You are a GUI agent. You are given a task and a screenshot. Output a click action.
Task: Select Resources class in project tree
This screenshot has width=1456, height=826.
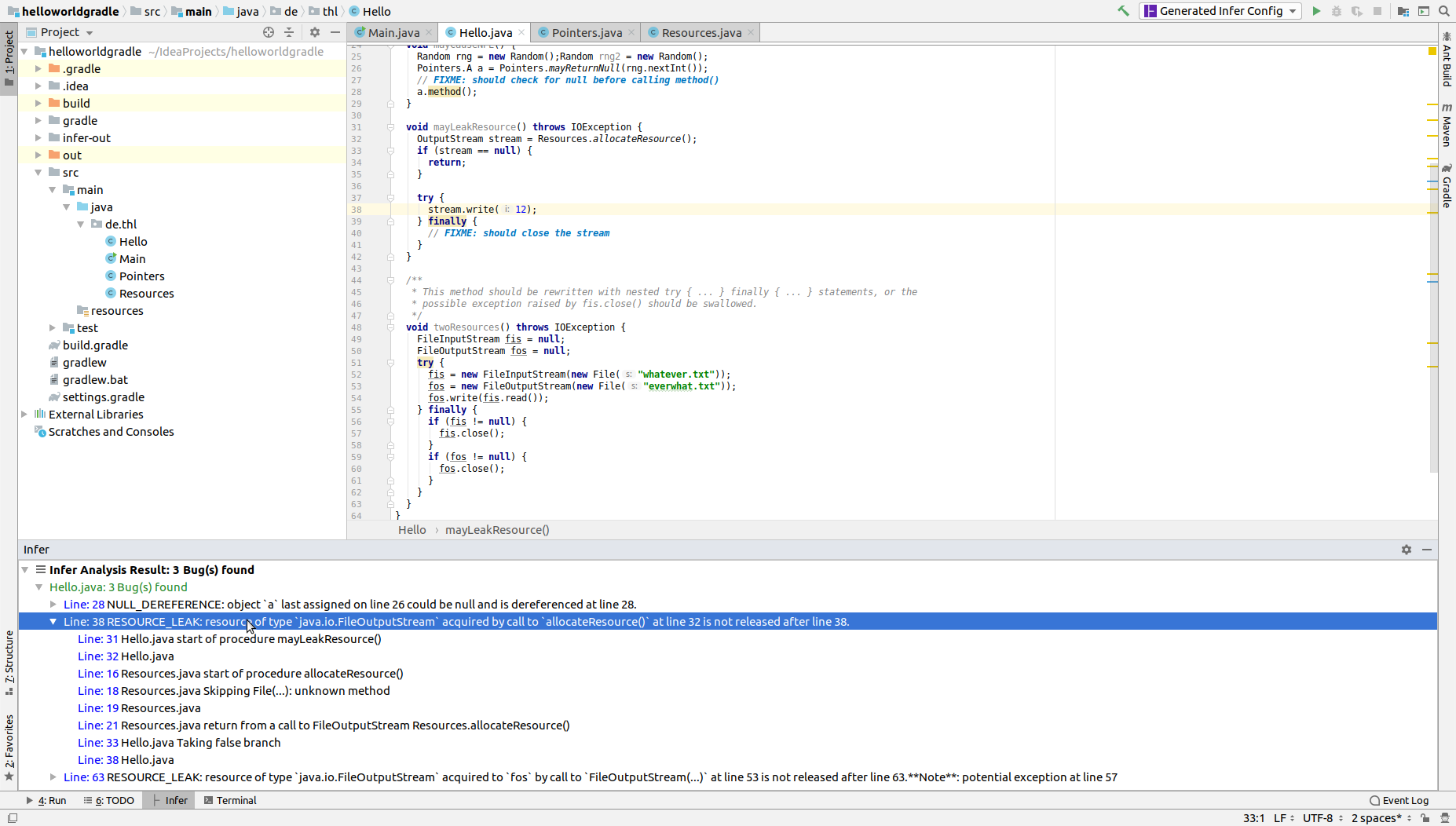pos(146,294)
